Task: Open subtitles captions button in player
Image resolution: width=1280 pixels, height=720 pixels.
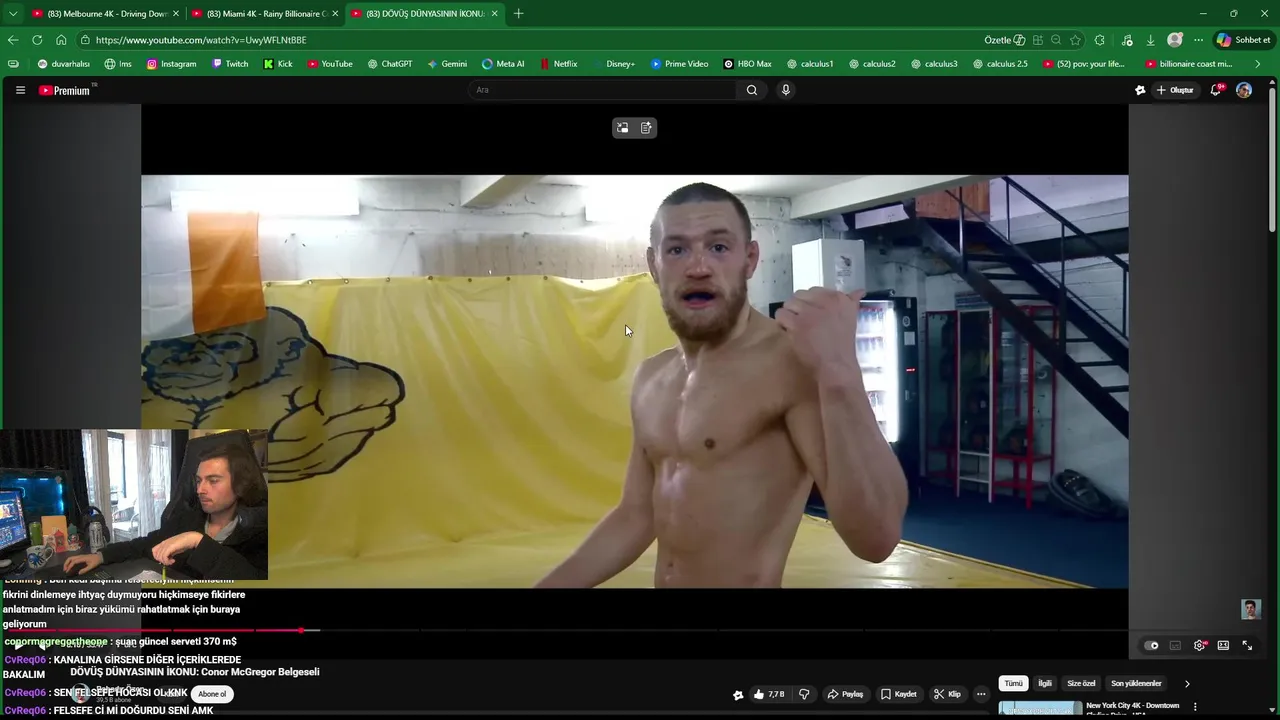Action: [1175, 645]
